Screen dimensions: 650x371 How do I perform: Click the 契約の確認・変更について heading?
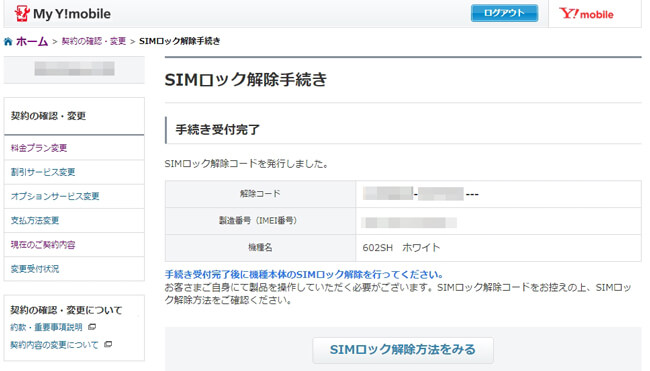[x=66, y=310]
